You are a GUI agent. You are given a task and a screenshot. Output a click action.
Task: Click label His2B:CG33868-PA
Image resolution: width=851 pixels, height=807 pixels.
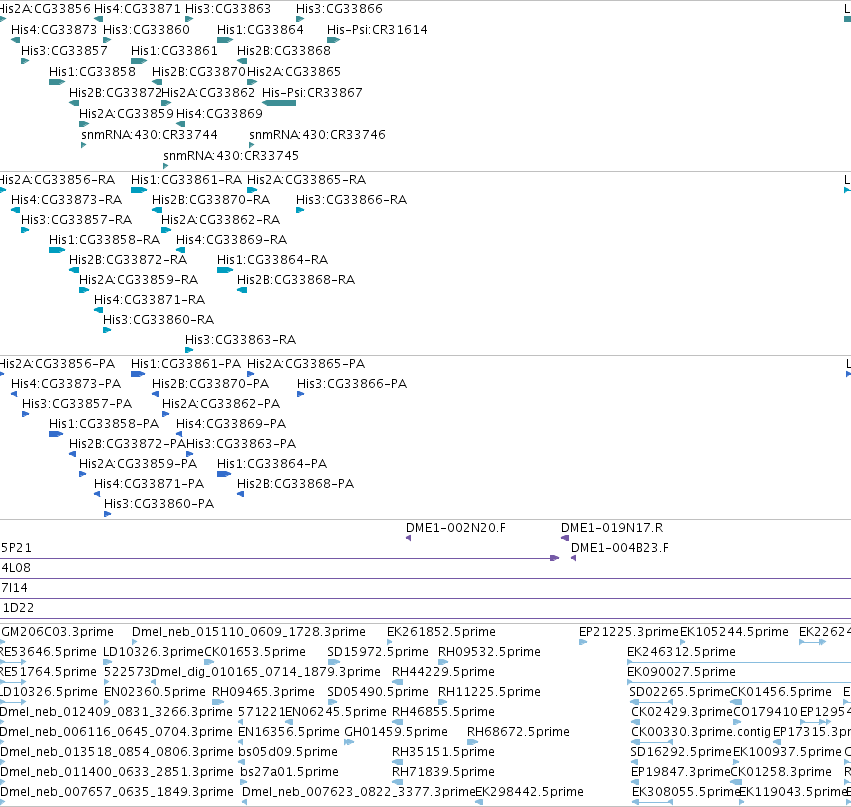[296, 484]
